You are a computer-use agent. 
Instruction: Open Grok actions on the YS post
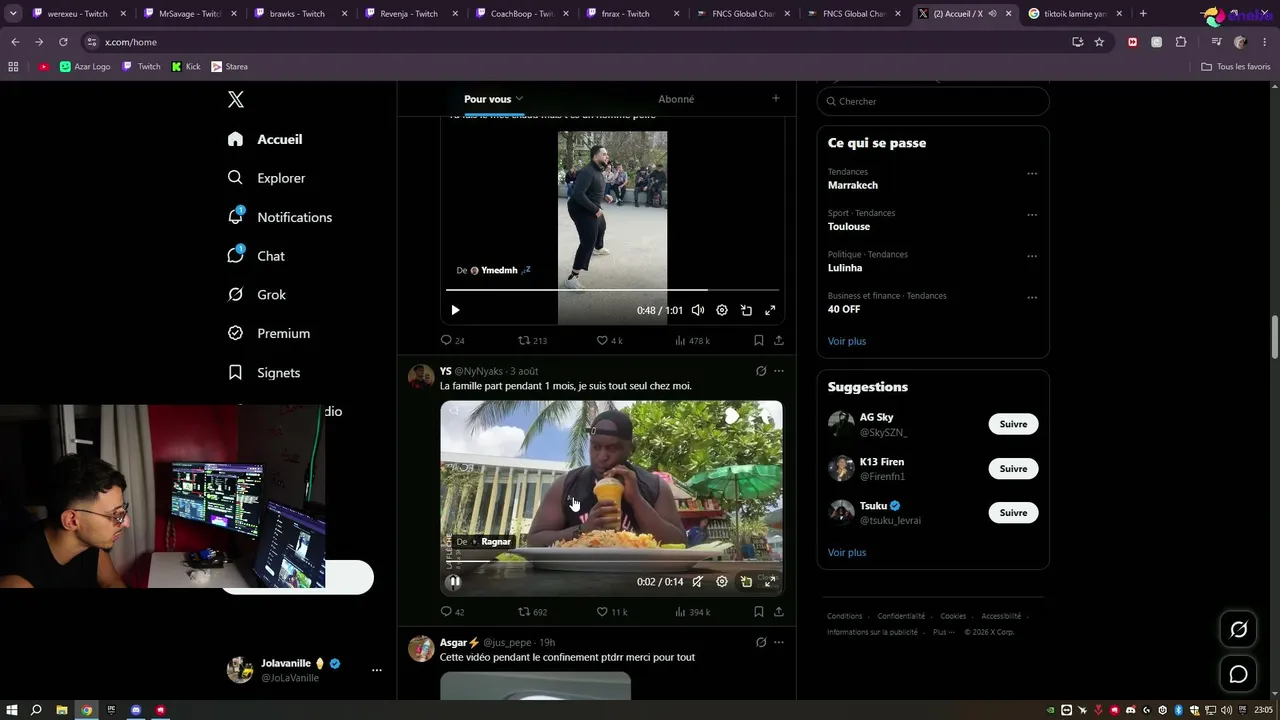click(761, 371)
